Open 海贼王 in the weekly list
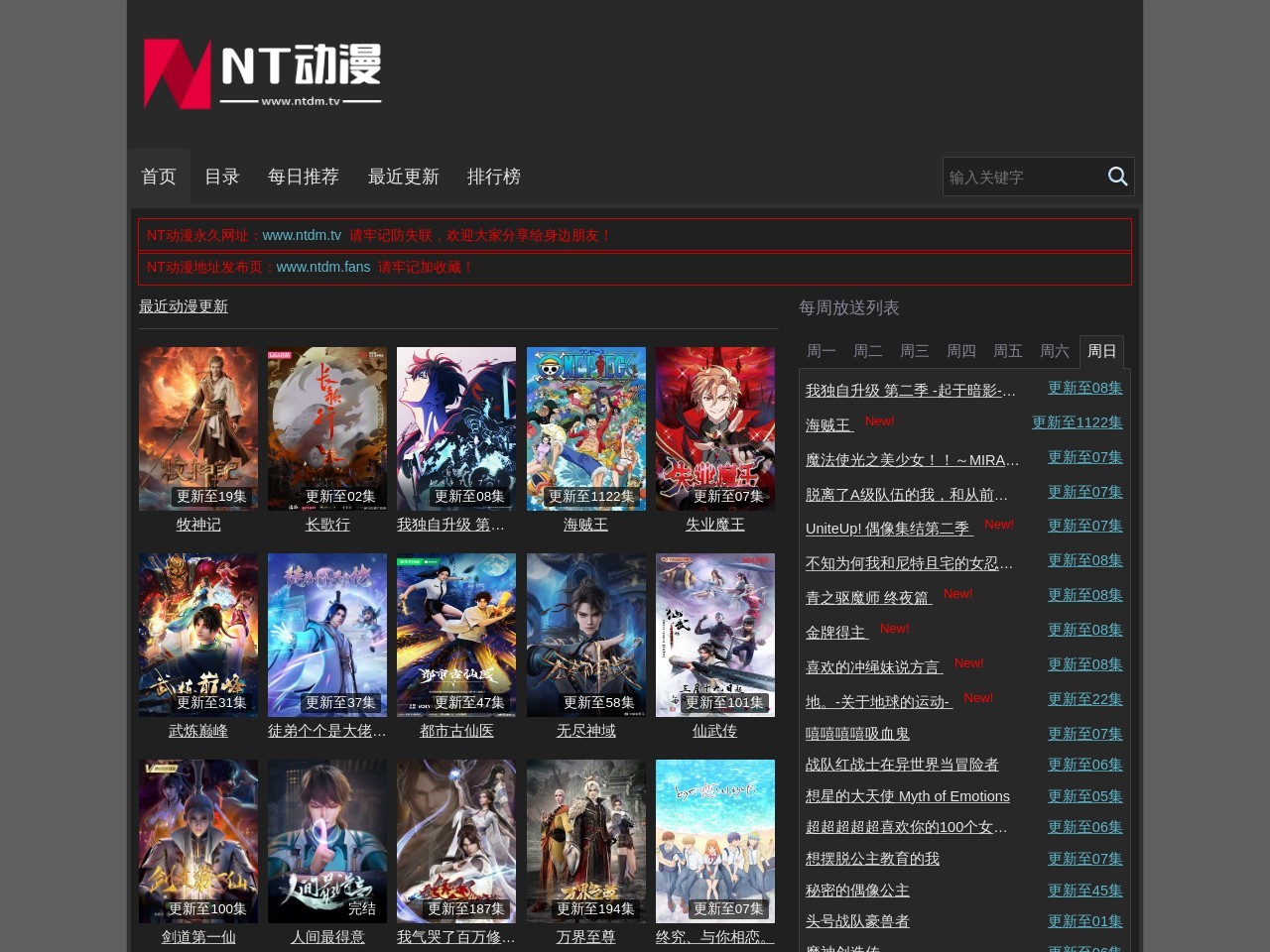The height and width of the screenshot is (952, 1270). click(x=828, y=425)
